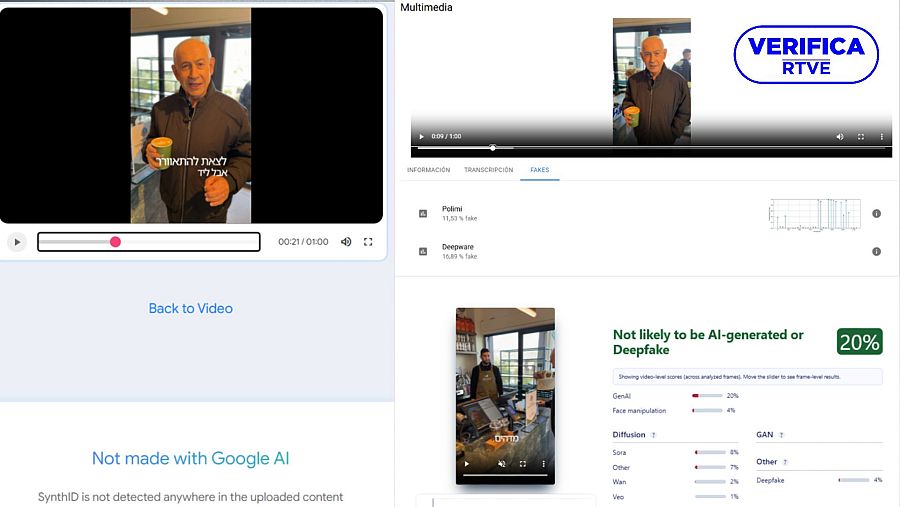Image resolution: width=900 pixels, height=507 pixels.
Task: Click Polimi 11,53 % fake label
Action: click(x=459, y=219)
